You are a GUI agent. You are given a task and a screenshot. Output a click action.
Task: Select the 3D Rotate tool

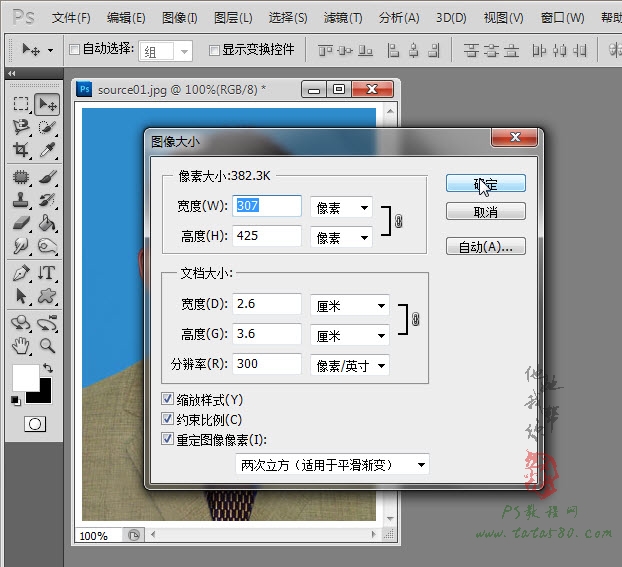(x=21, y=323)
